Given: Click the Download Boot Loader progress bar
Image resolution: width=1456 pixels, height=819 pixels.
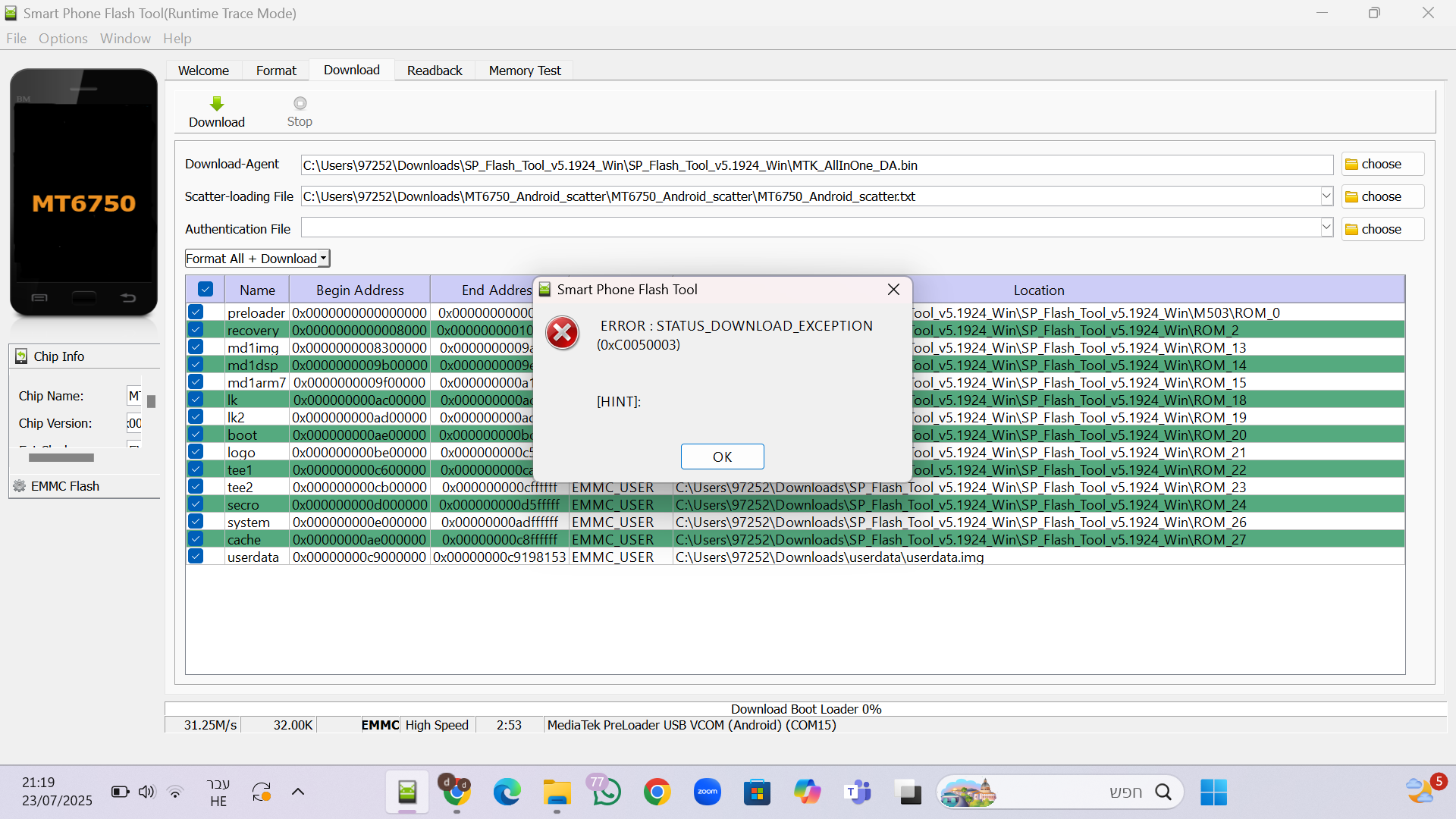Looking at the screenshot, I should pos(805,709).
